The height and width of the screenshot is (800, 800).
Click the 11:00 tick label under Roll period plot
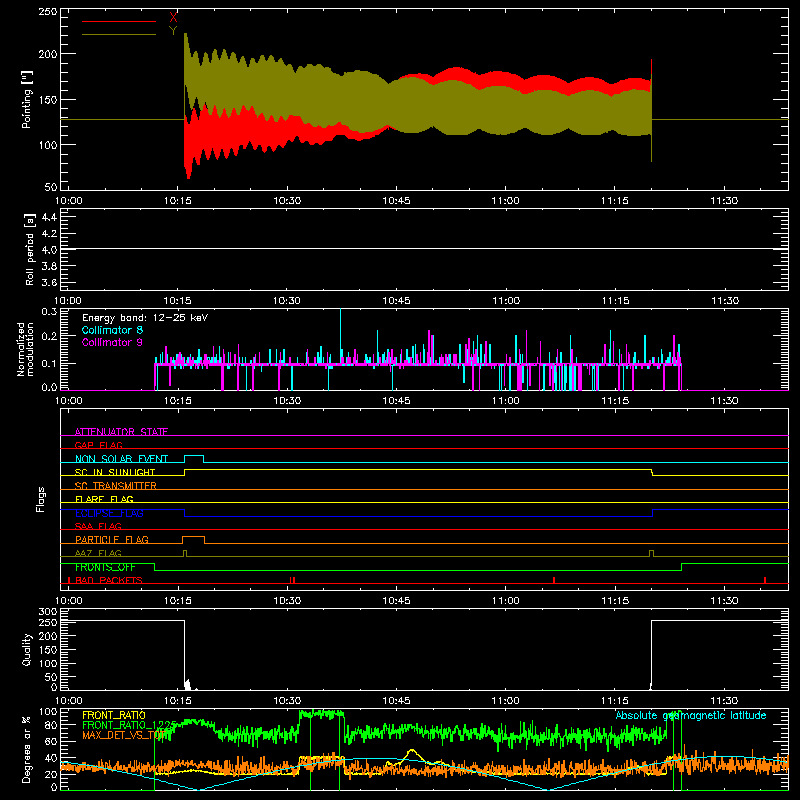[506, 301]
